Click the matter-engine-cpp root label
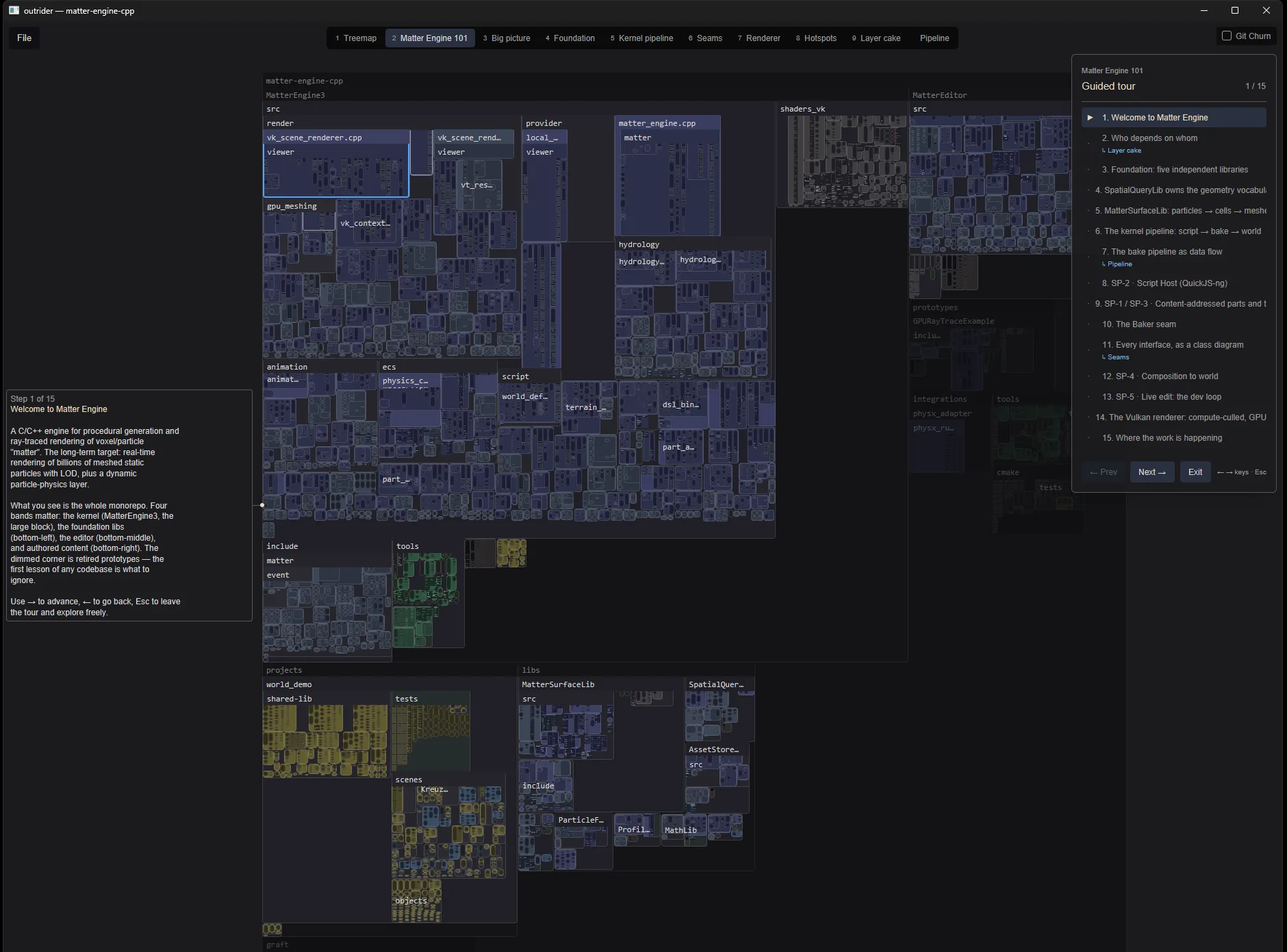The height and width of the screenshot is (952, 1287). pos(304,81)
